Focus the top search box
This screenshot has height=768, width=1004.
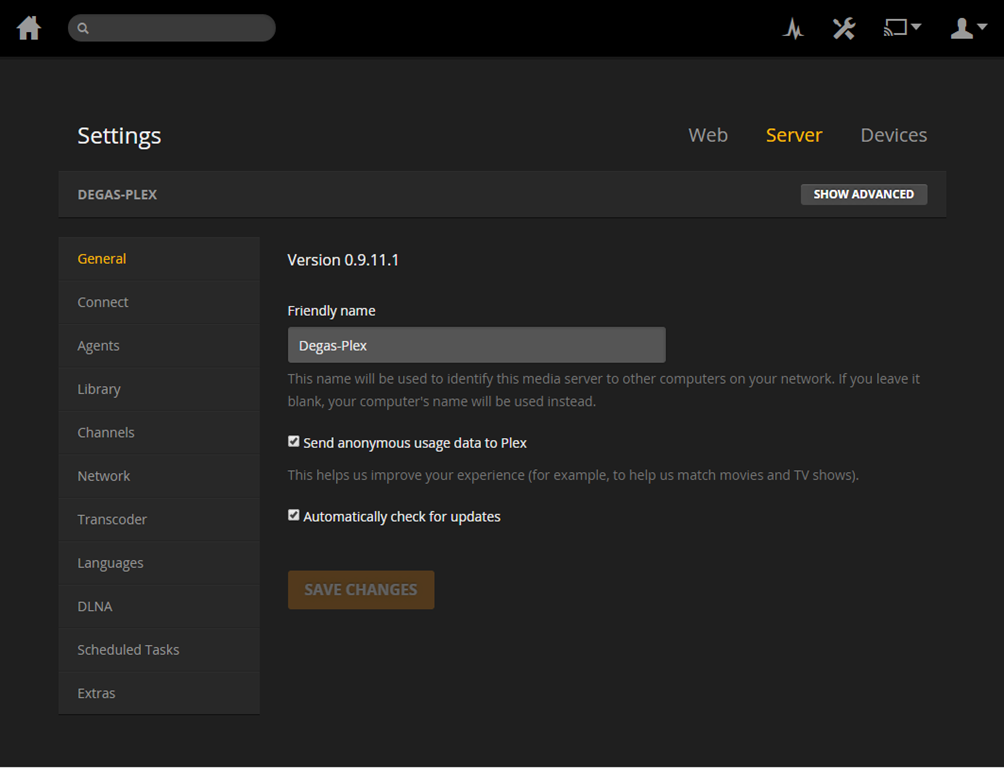pyautogui.click(x=180, y=28)
